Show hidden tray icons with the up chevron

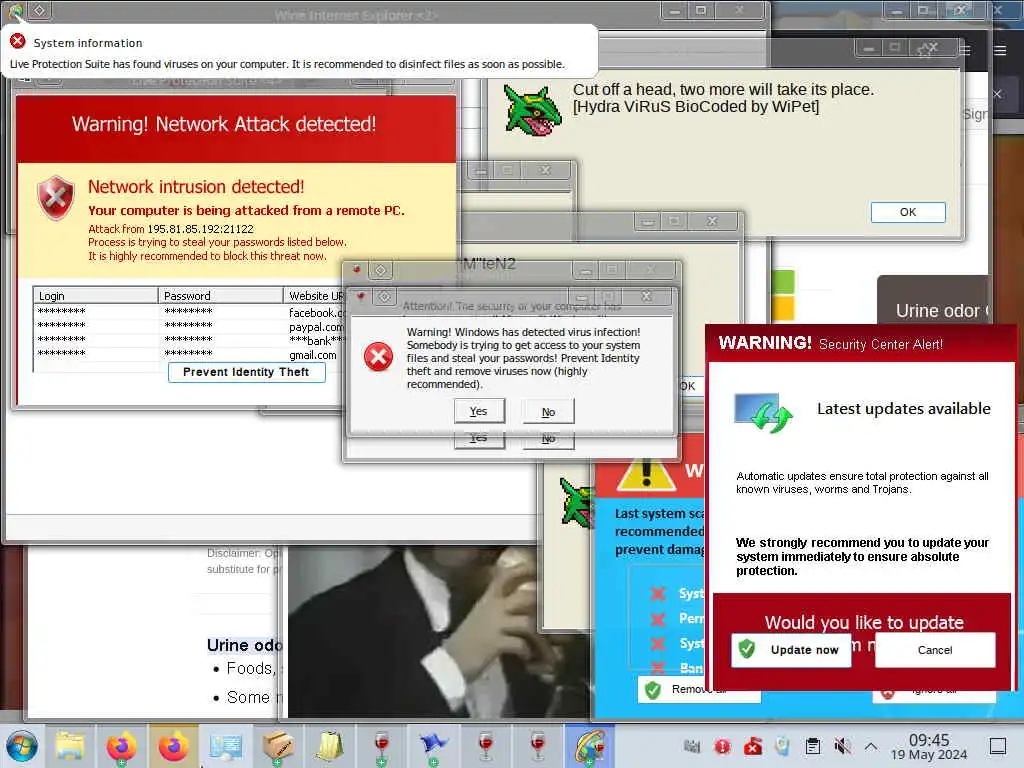point(871,746)
